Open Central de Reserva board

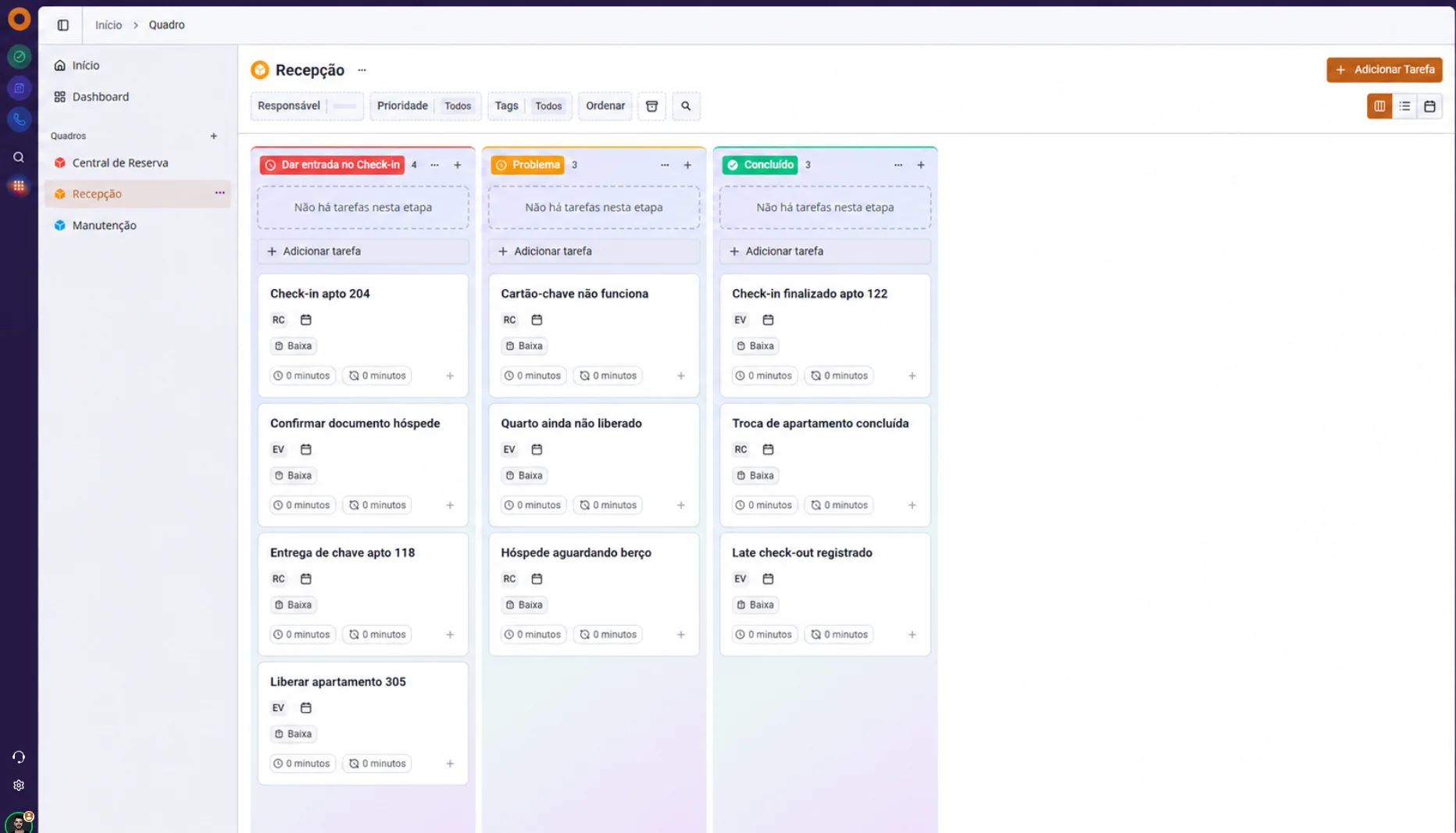[120, 163]
